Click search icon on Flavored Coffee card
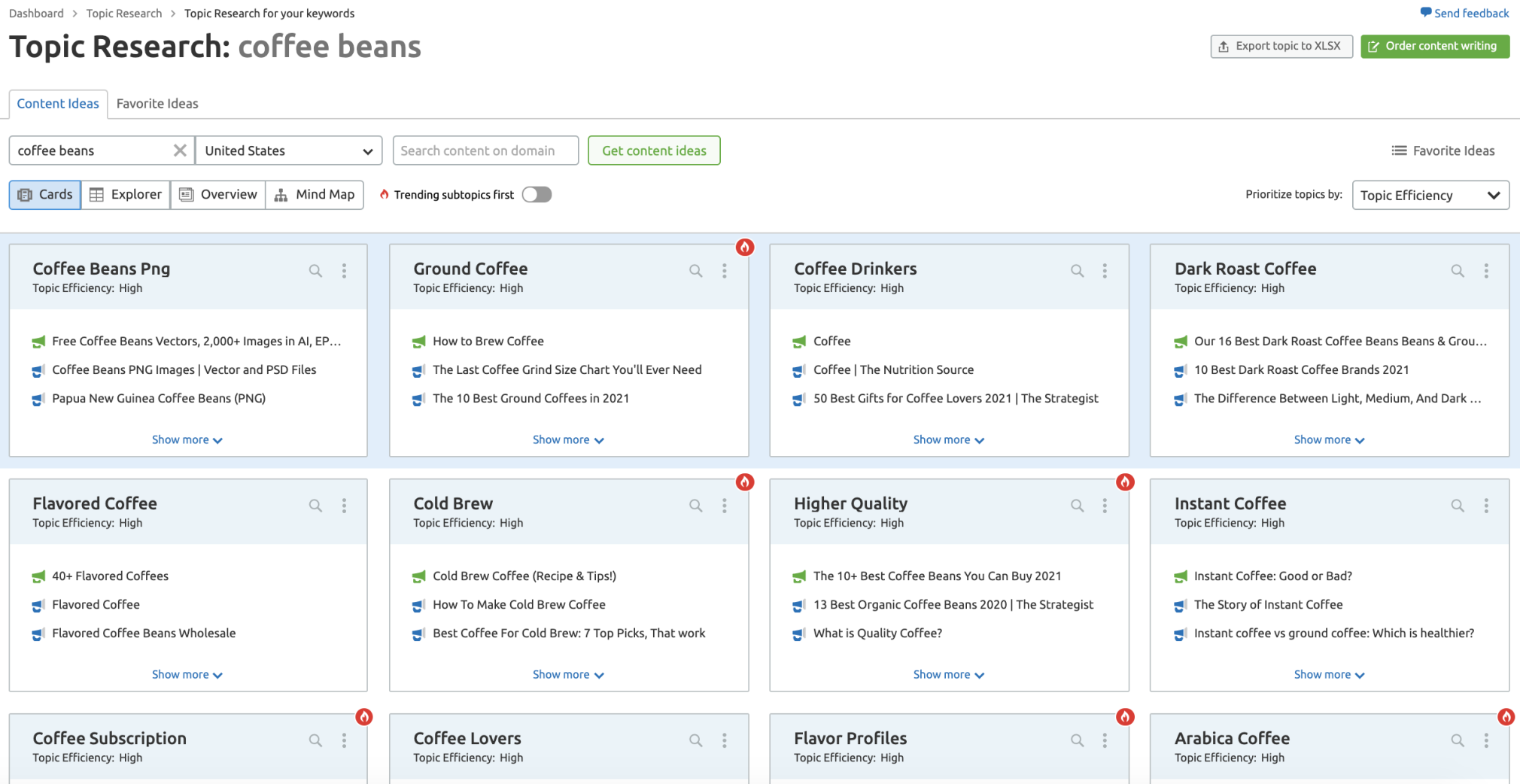1520x784 pixels. point(315,506)
